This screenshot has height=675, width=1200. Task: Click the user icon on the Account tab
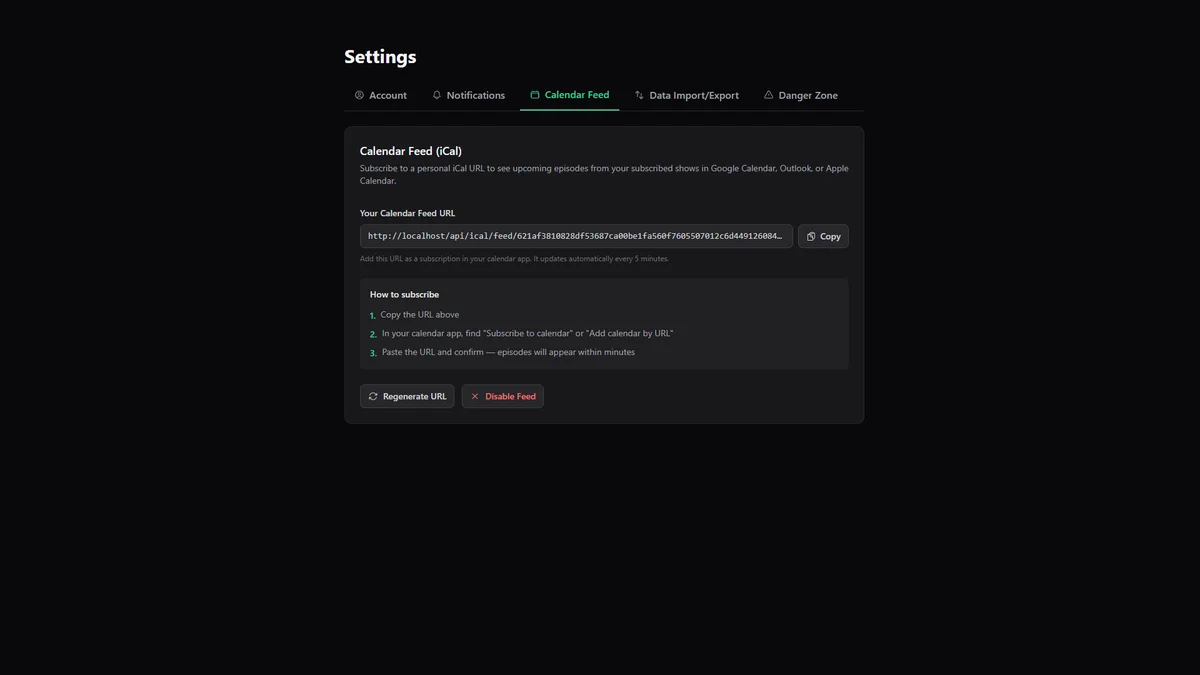[359, 95]
